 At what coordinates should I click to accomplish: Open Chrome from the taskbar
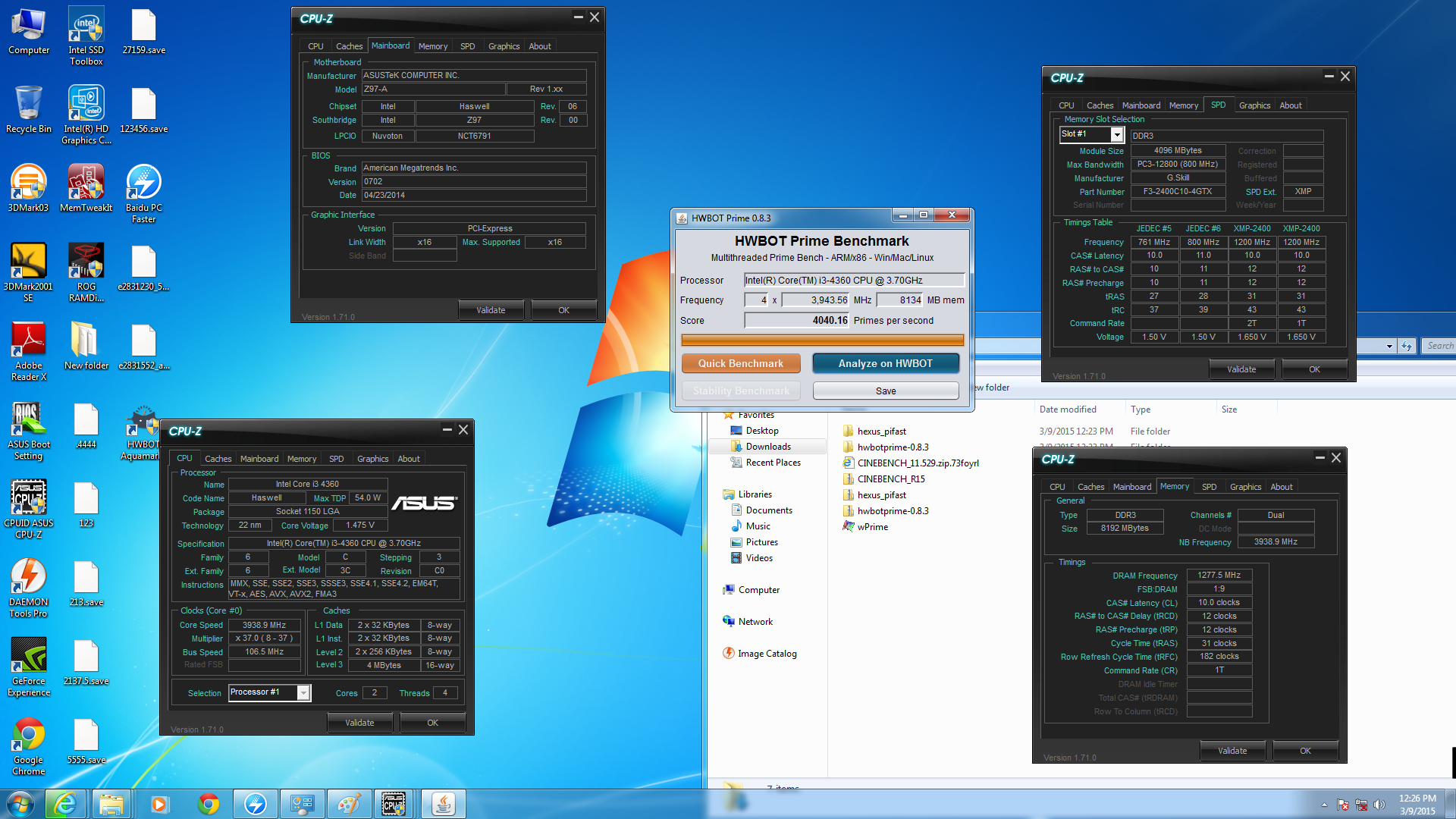(208, 804)
